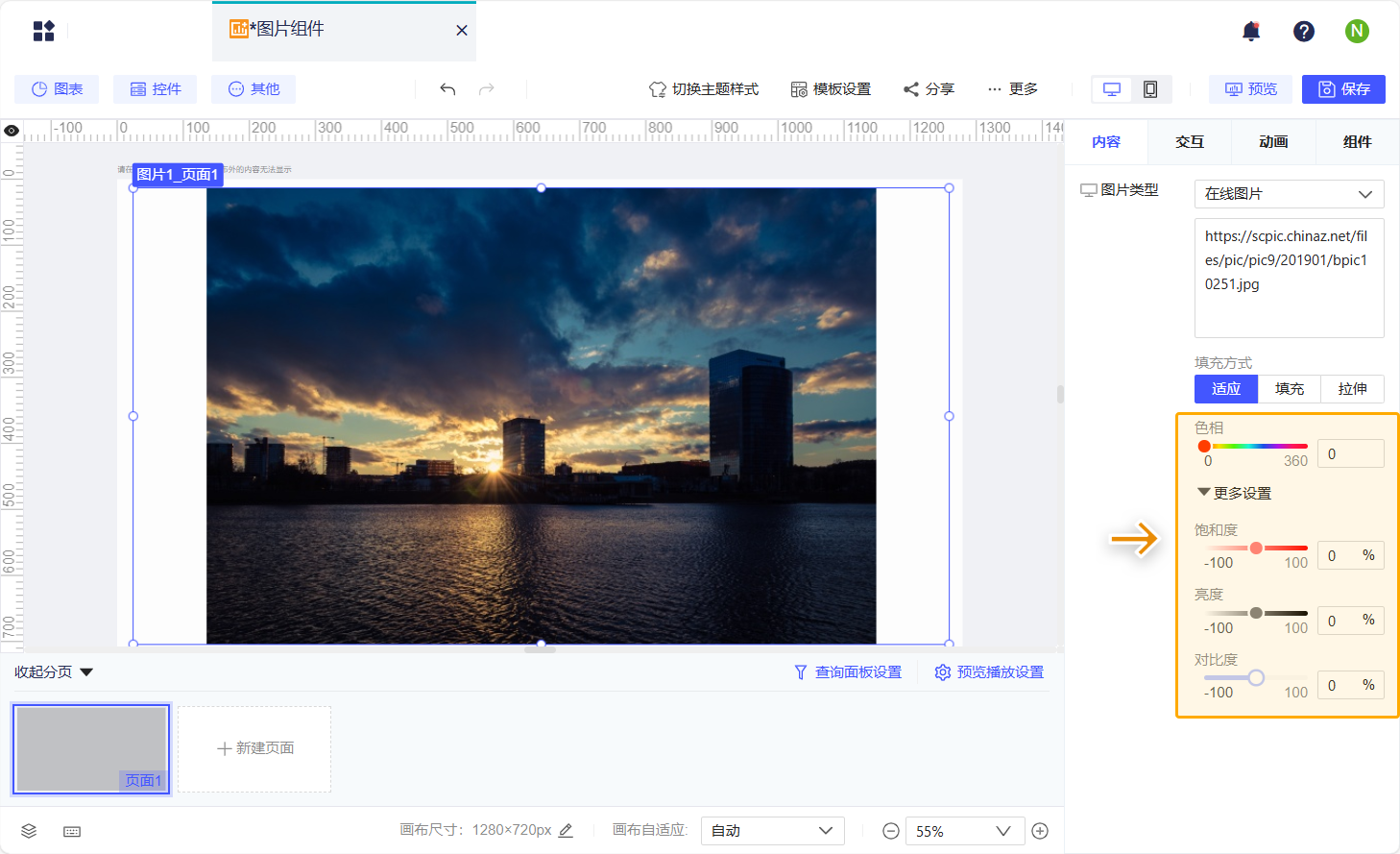This screenshot has height=854, width=1400.
Task: Add a page with 新建页面
Action: pyautogui.click(x=254, y=749)
